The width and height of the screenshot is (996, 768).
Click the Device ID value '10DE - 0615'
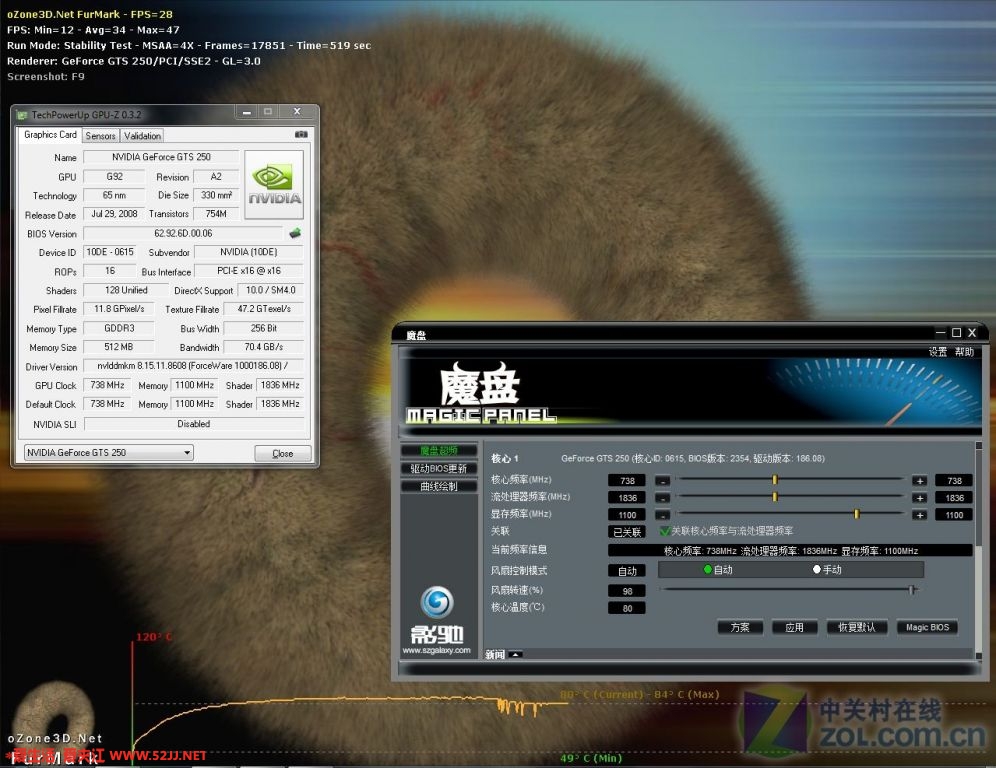pos(110,252)
